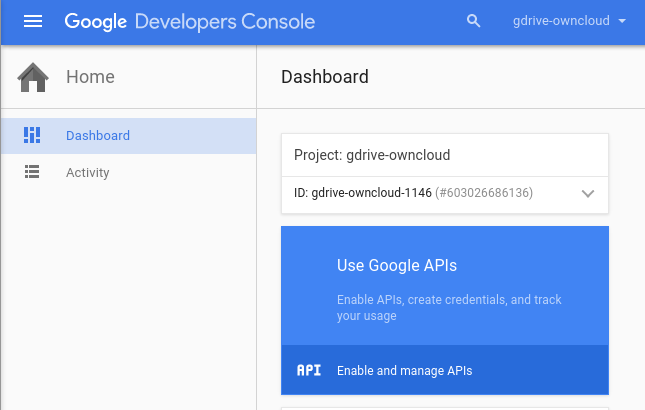The image size is (645, 410).
Task: Click the Google Developers Console logo
Action: coord(190,21)
